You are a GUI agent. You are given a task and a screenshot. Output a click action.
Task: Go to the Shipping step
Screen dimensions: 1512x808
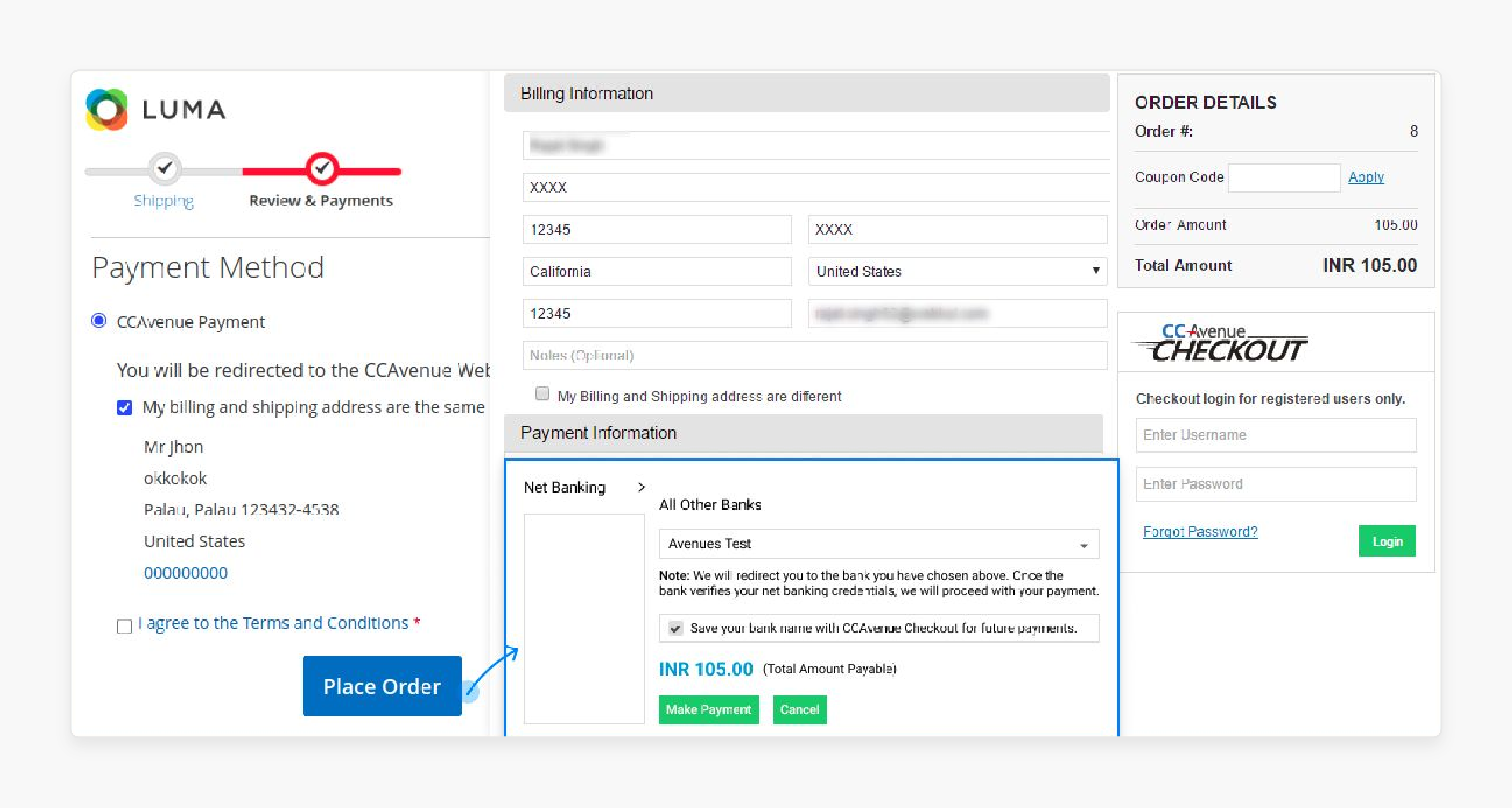[164, 201]
